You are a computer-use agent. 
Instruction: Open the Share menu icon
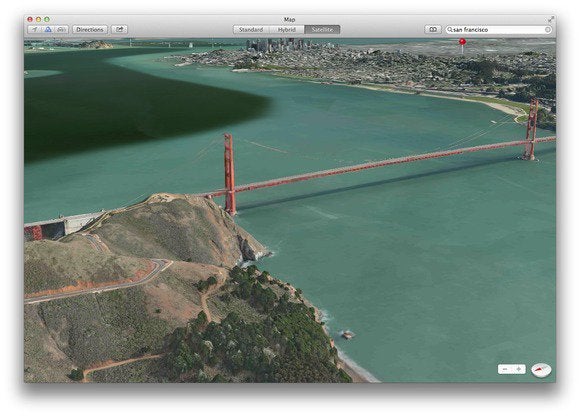[x=119, y=30]
